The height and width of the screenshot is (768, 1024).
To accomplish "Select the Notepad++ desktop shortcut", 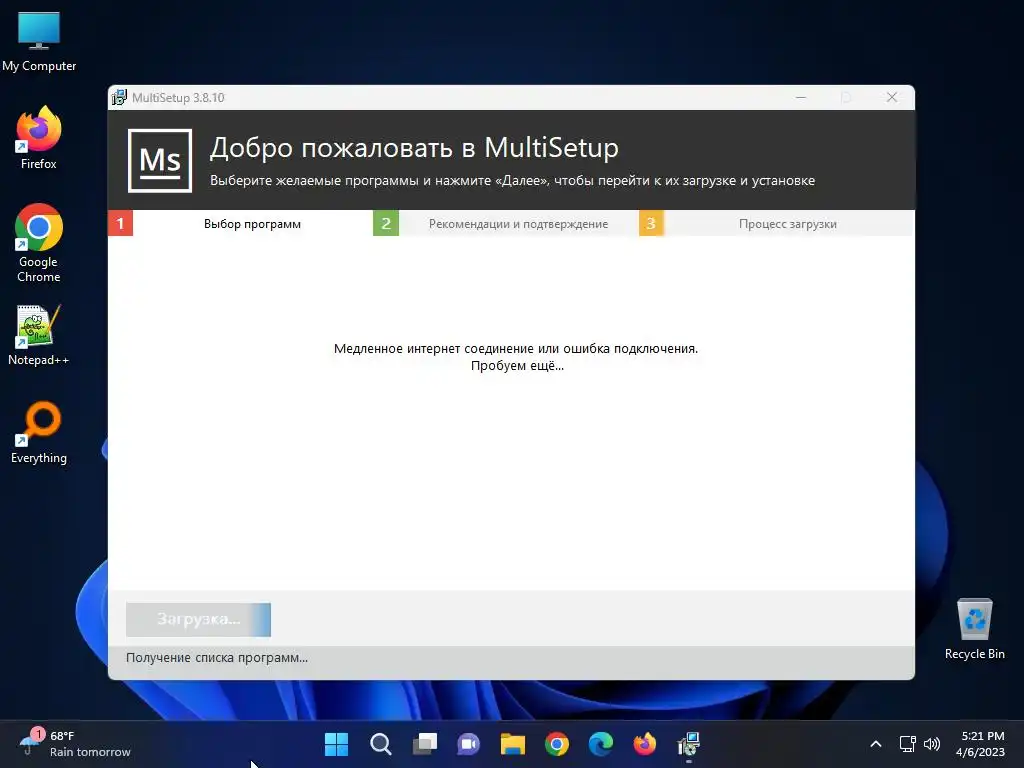I will (x=39, y=335).
